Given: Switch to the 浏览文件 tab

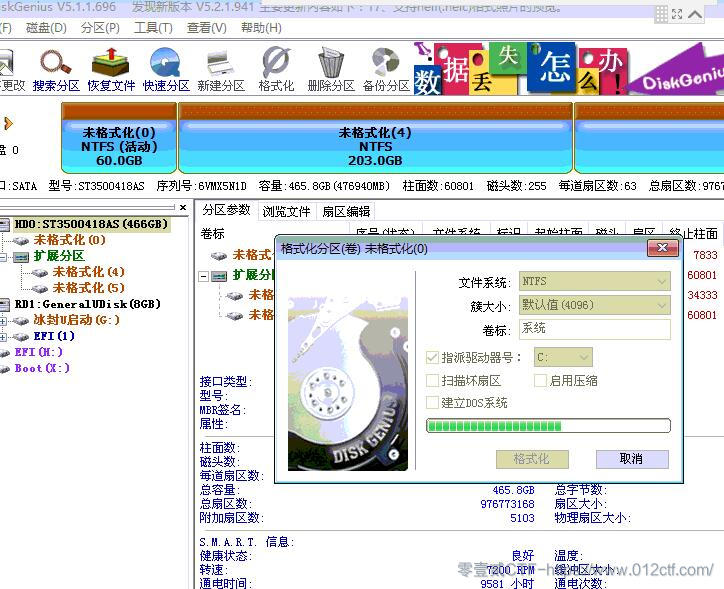Looking at the screenshot, I should (x=286, y=211).
